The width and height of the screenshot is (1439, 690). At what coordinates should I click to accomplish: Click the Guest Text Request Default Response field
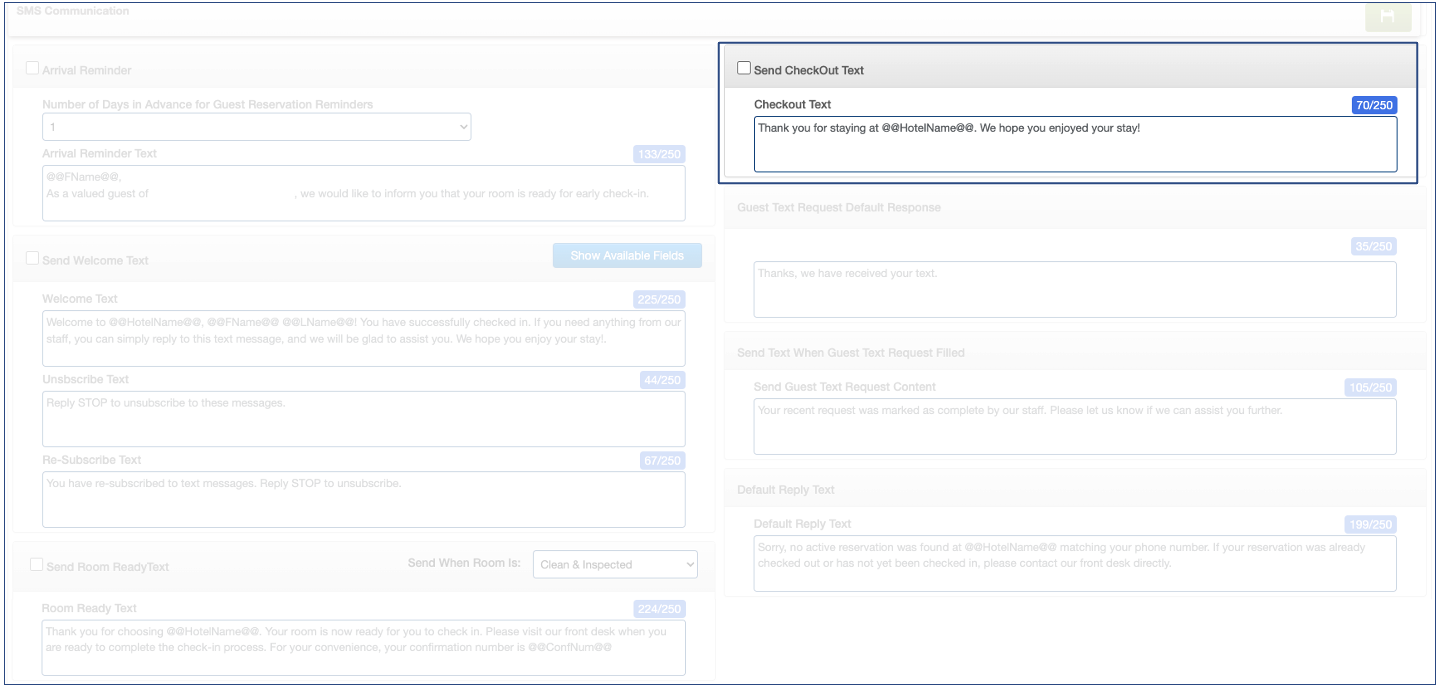click(1075, 289)
